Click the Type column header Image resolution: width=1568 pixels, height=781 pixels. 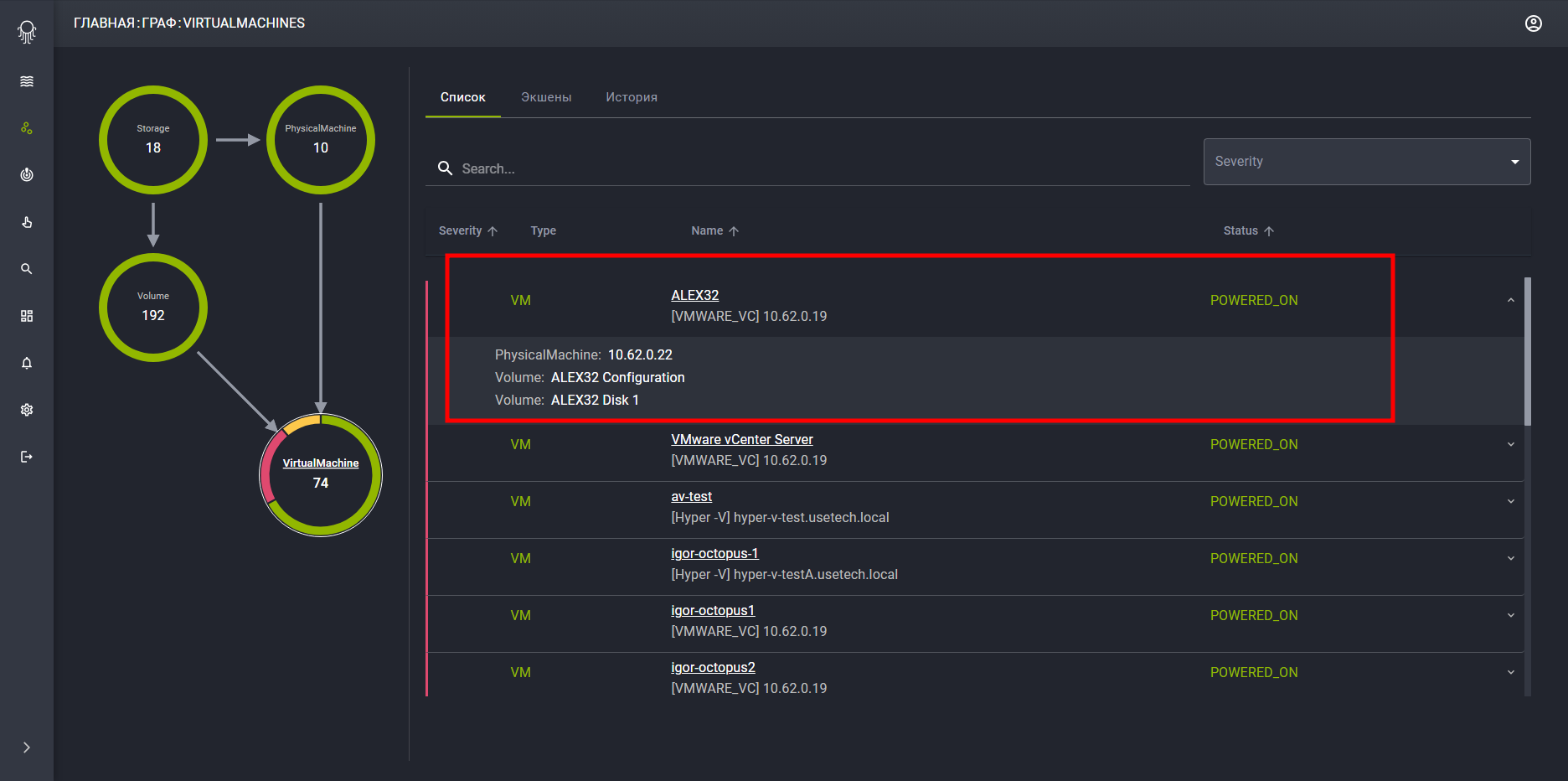click(544, 230)
